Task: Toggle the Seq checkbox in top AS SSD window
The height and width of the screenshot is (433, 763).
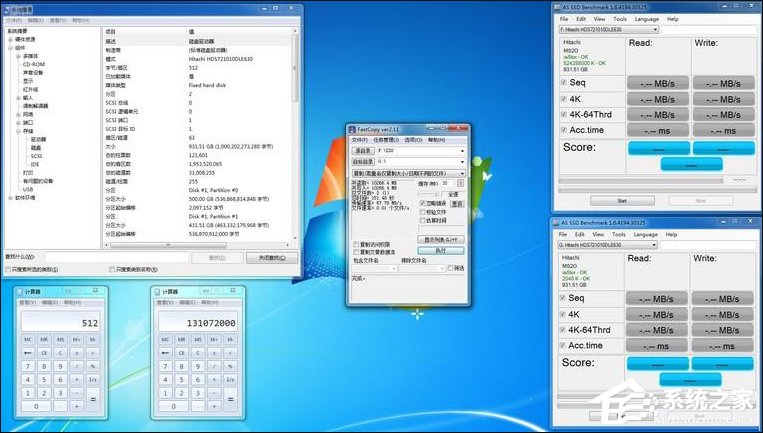Action: 563,83
